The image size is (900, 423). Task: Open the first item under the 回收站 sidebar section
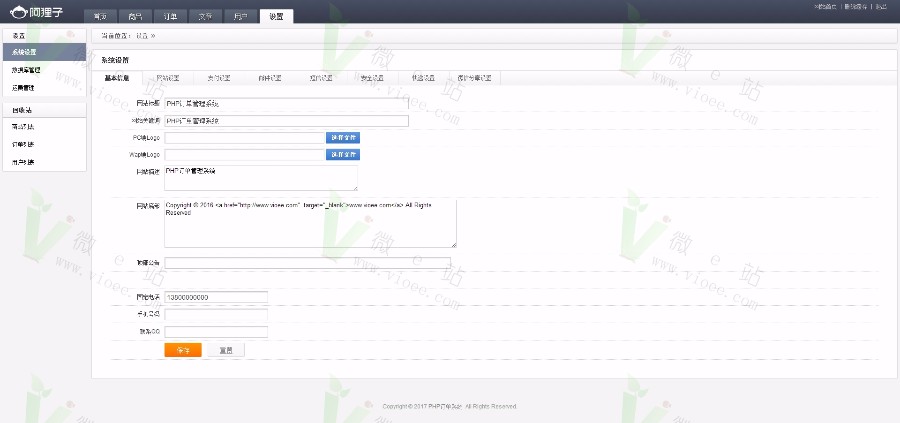click(44, 127)
